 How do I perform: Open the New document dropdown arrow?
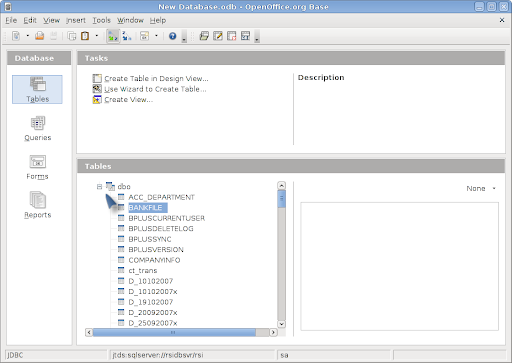tap(28, 36)
